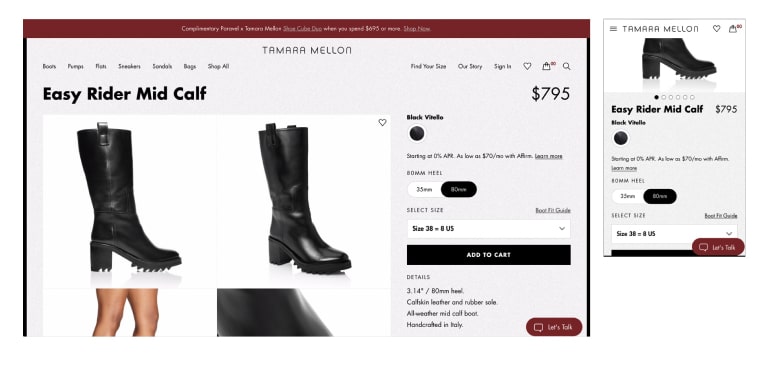Tap the mobile view wishlist heart icon
This screenshot has width=769, height=367.
point(717,29)
